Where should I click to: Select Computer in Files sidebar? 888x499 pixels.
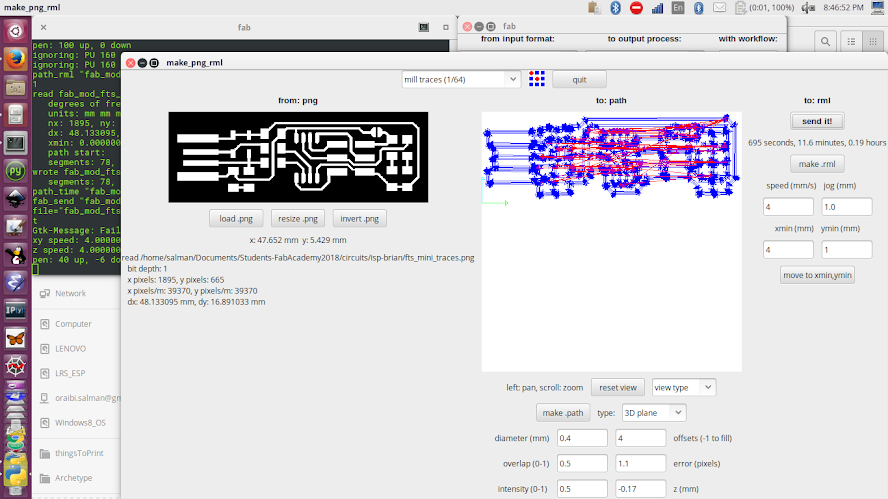click(x=73, y=324)
